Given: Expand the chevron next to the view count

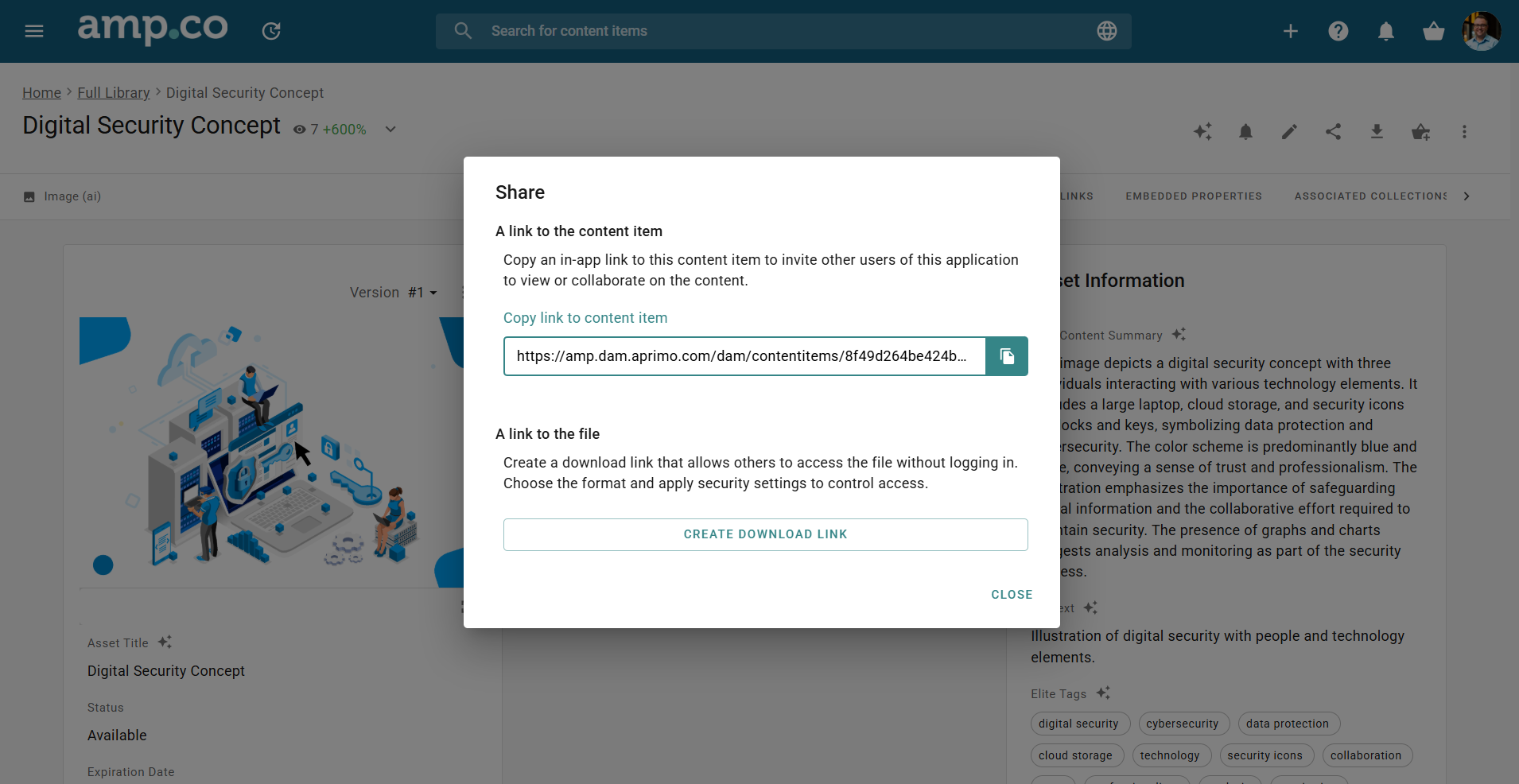Looking at the screenshot, I should [390, 129].
